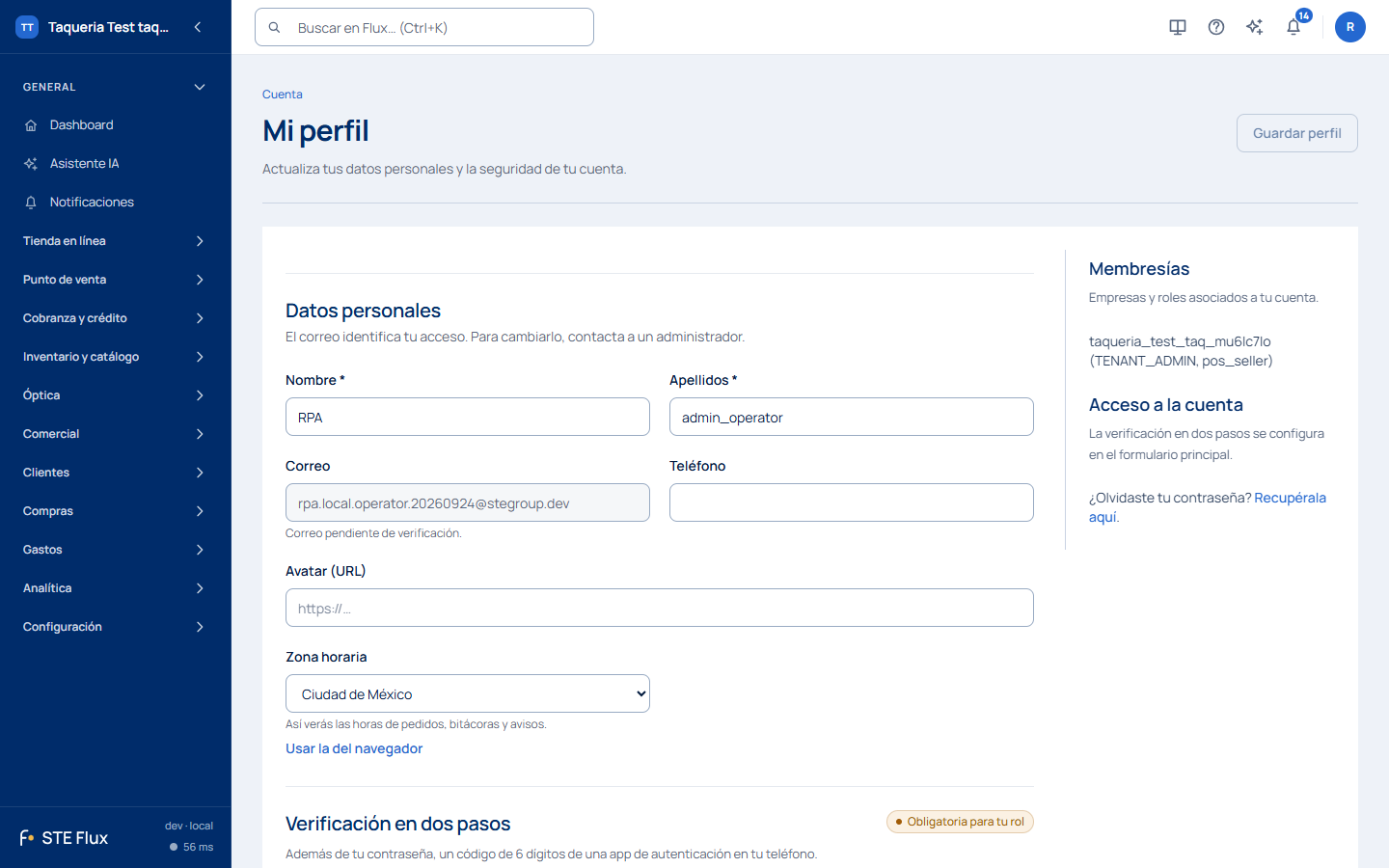Collapse the sidebar with the left chevron
Screen dimensions: 1389x868
198,27
